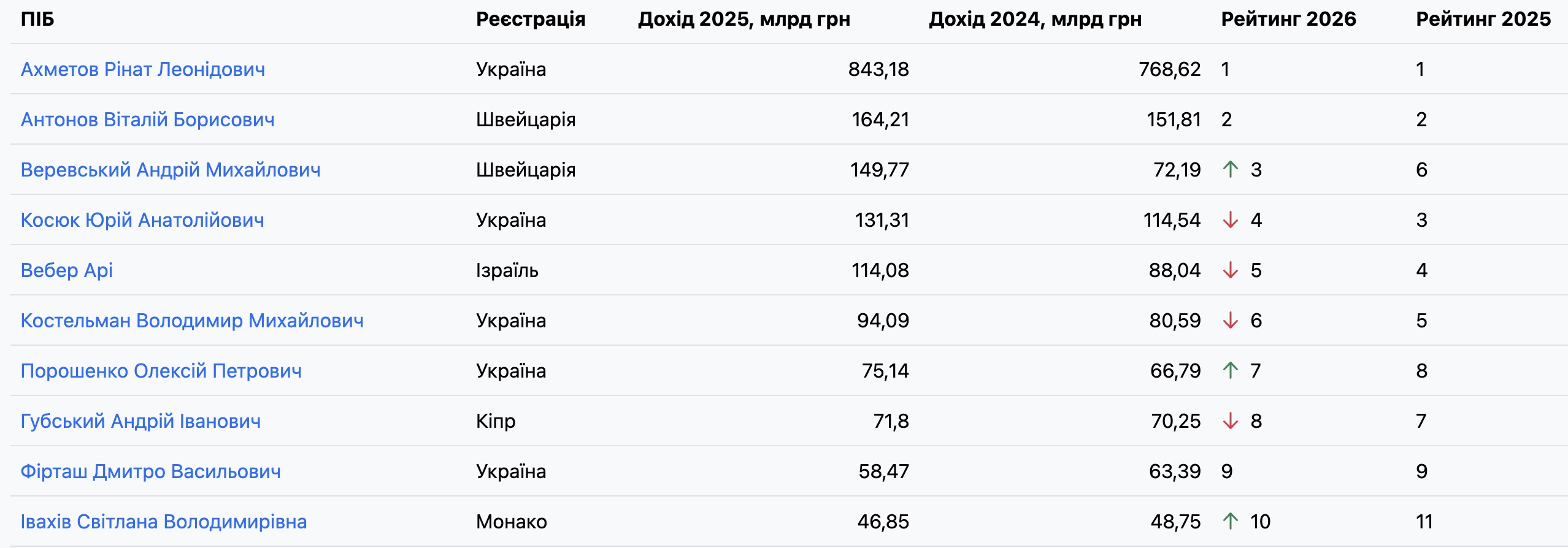Open Костельман Володимир Михайлович link
The image size is (1568, 548).
(x=192, y=321)
